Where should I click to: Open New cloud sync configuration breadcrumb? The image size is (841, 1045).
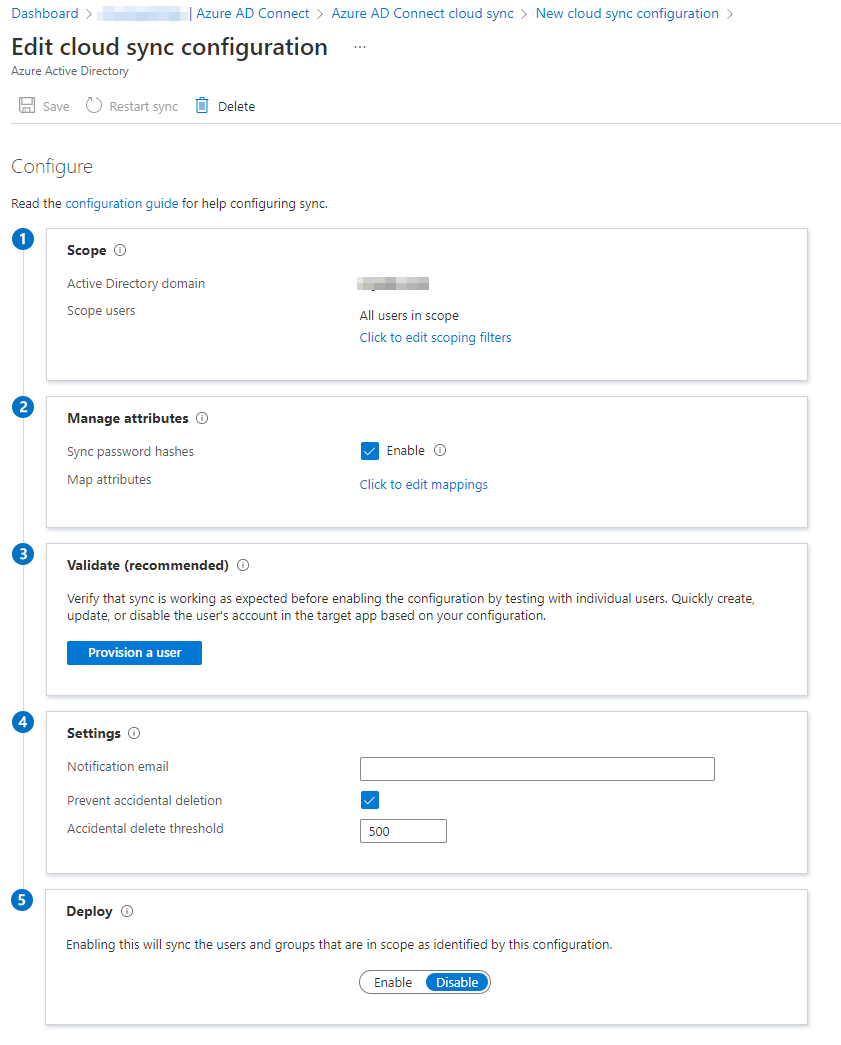tap(627, 13)
